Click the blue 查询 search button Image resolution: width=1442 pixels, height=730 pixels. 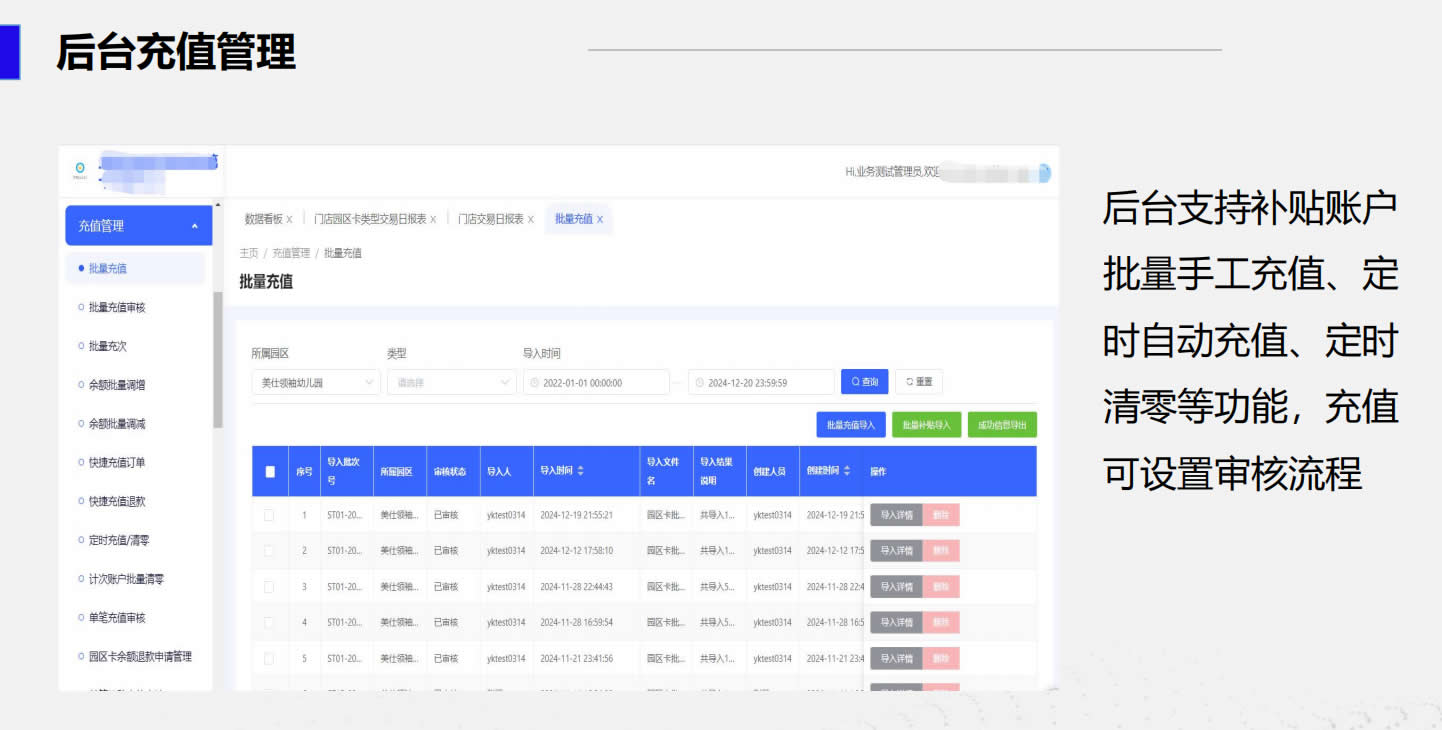(x=864, y=382)
